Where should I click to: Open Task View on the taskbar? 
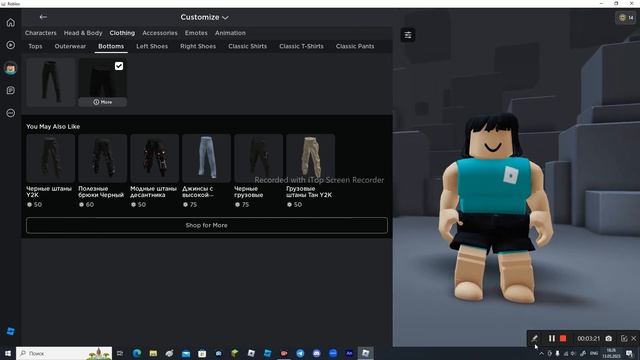tap(120, 353)
